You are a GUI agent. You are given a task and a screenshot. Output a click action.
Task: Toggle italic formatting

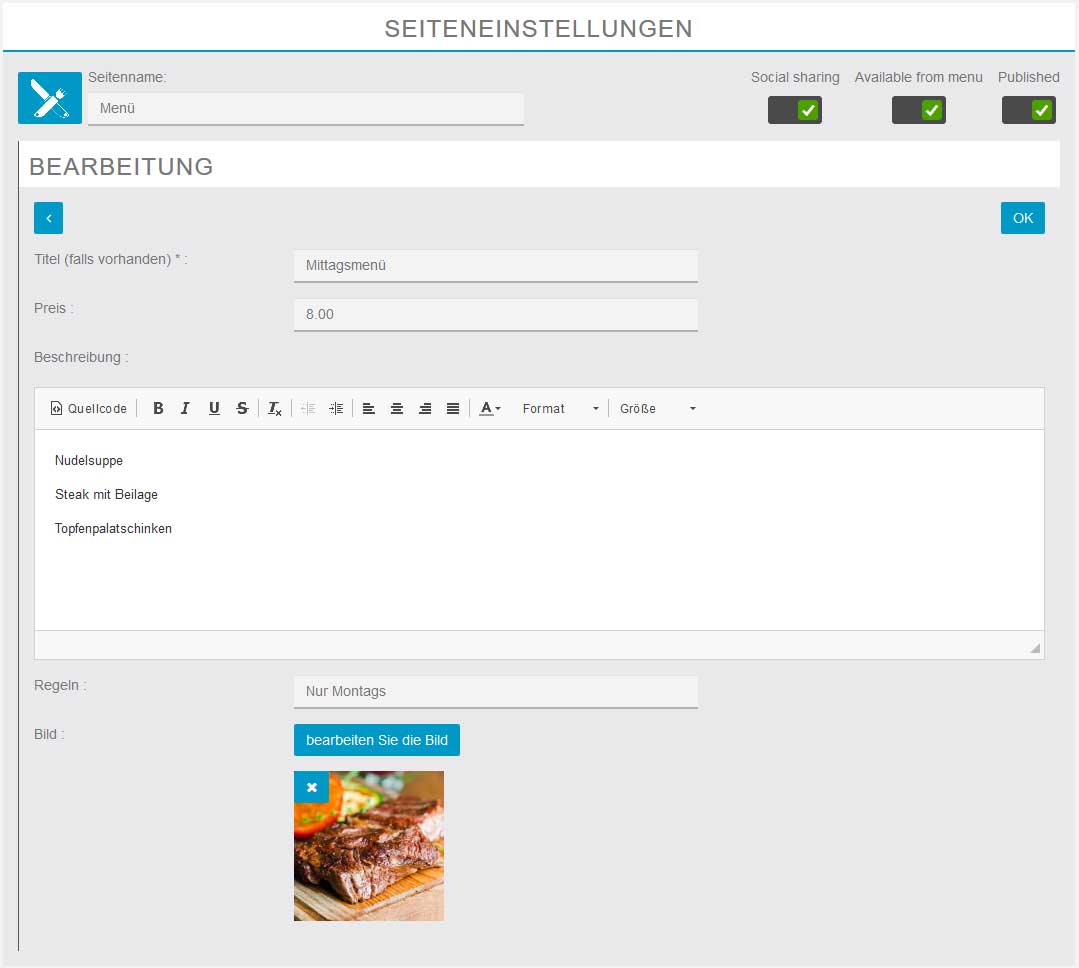click(186, 409)
